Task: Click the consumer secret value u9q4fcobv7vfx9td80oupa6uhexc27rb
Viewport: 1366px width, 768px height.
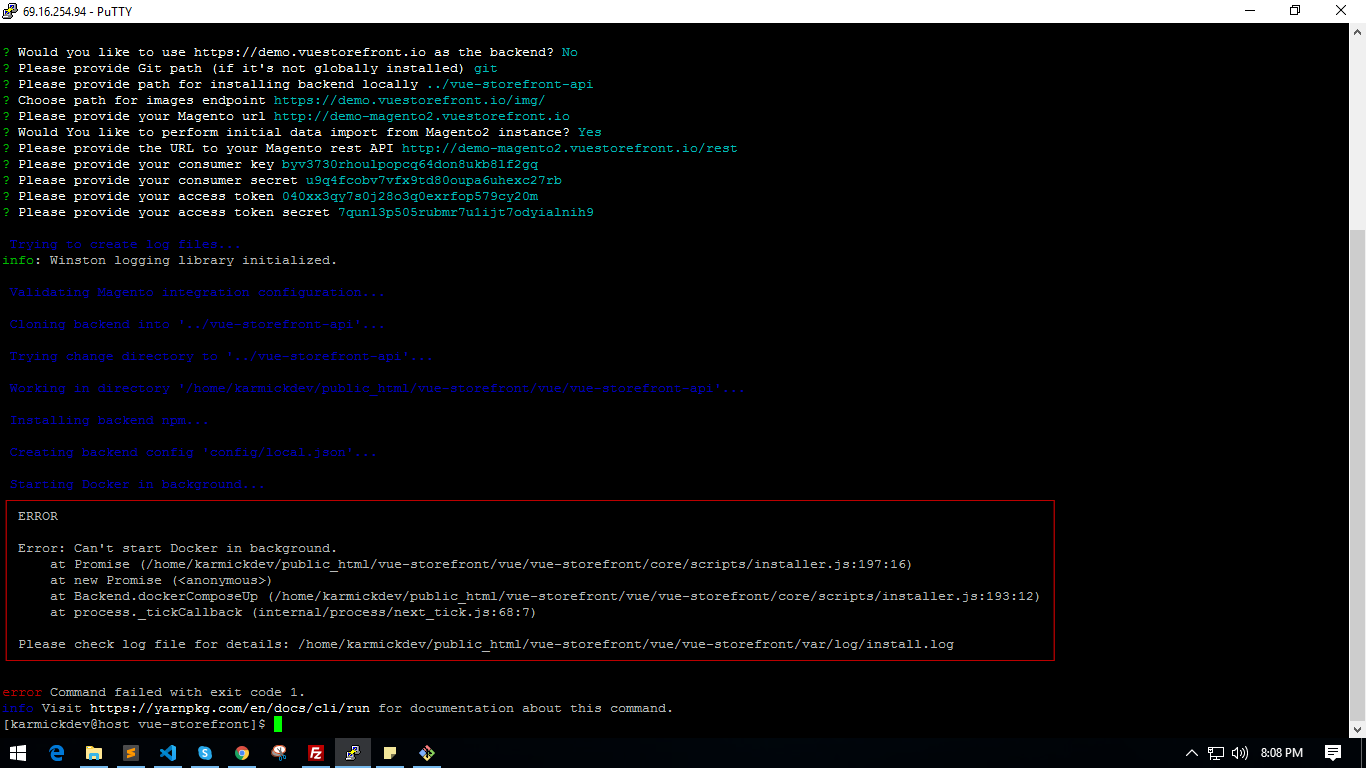Action: 434,180
